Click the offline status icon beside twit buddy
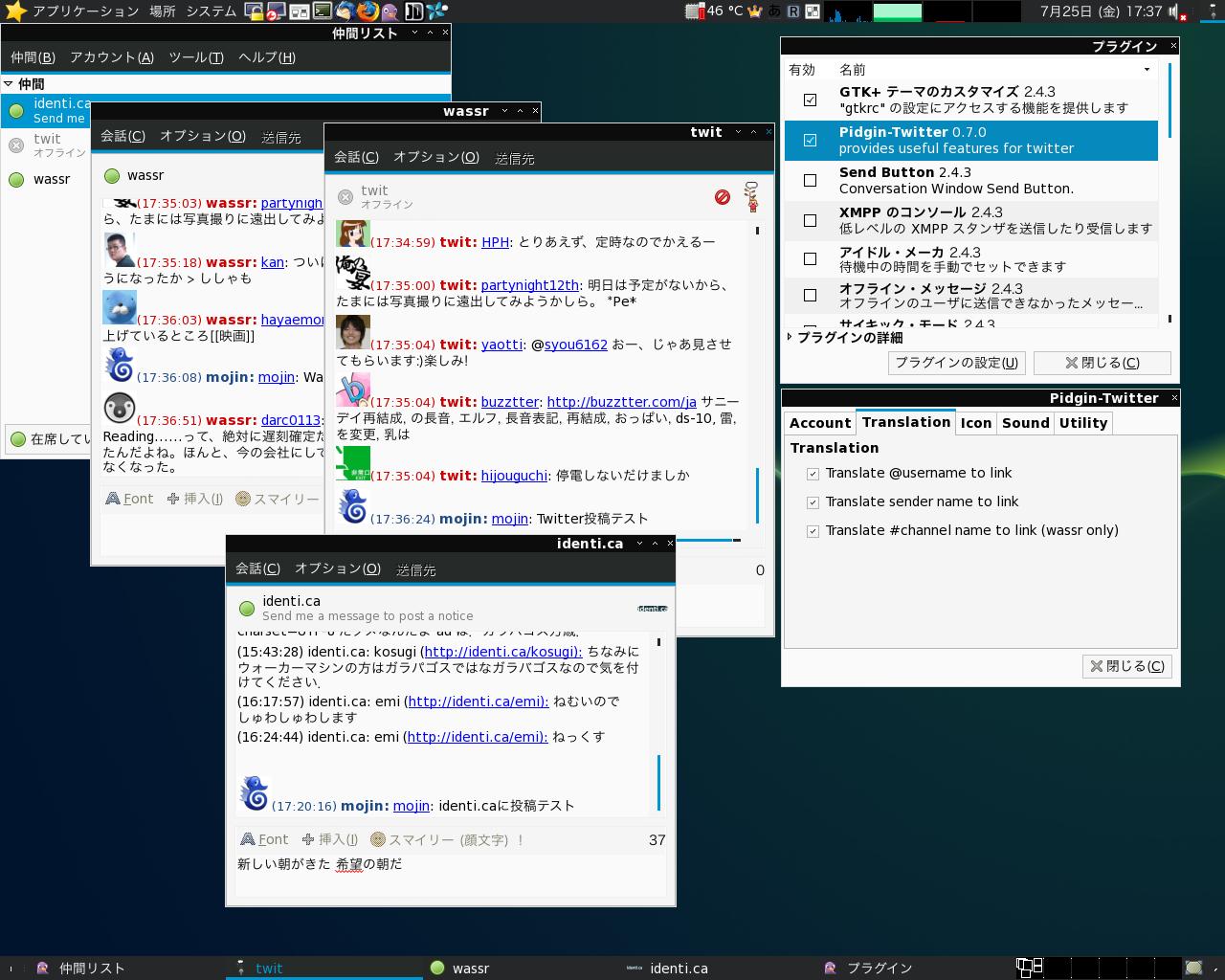 click(16, 145)
